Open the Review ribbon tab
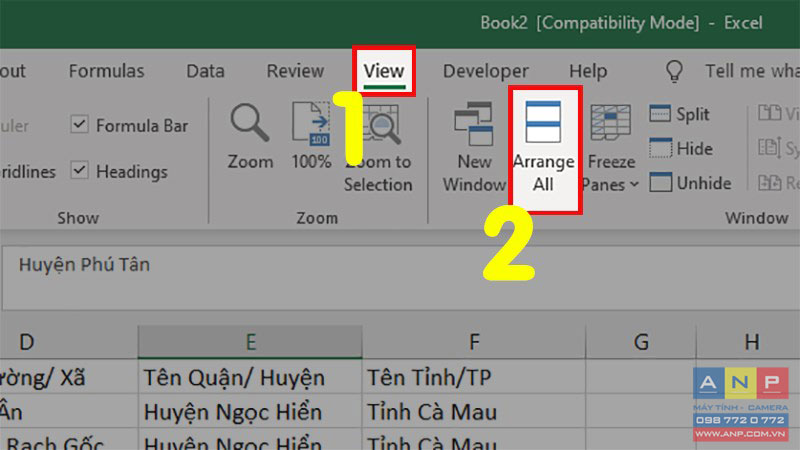The image size is (800, 450). (x=295, y=71)
